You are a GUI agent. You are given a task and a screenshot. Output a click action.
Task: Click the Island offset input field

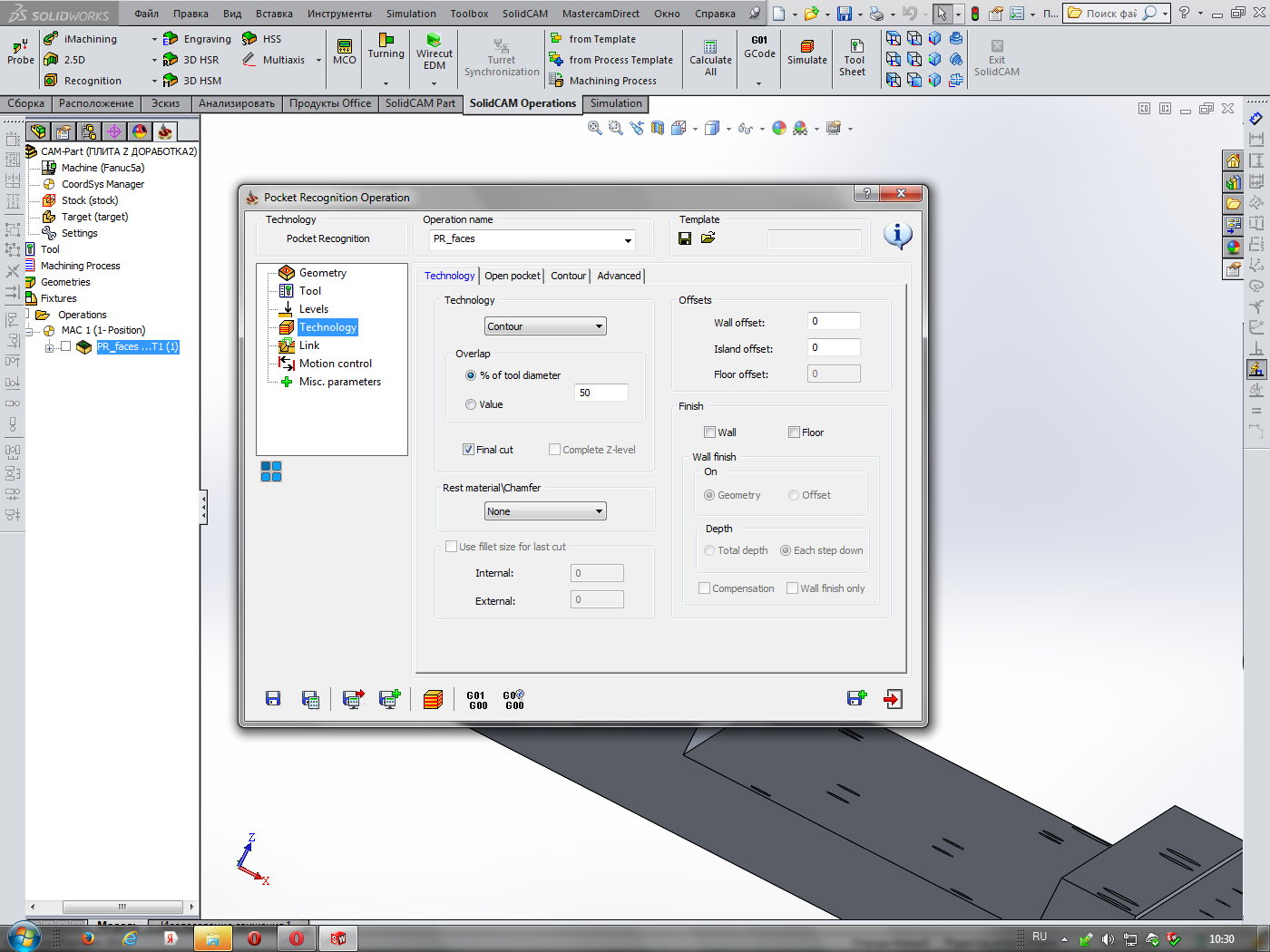[x=834, y=347]
